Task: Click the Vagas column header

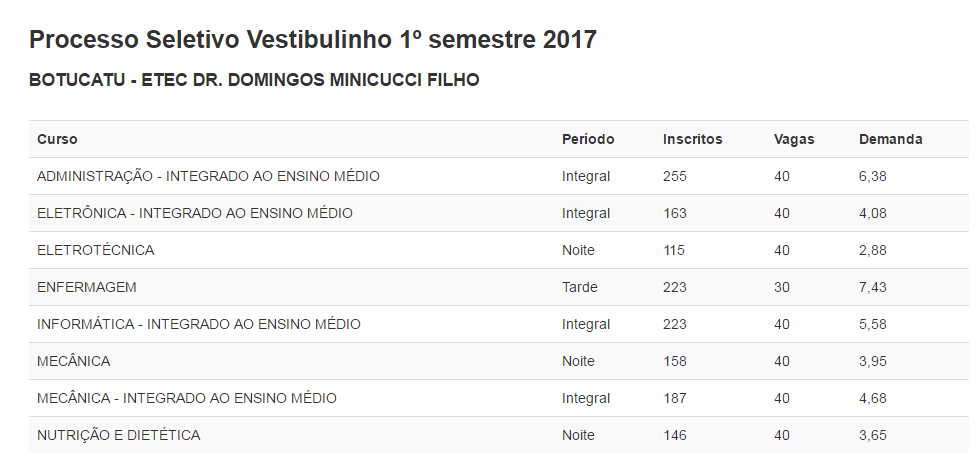Action: click(x=793, y=139)
